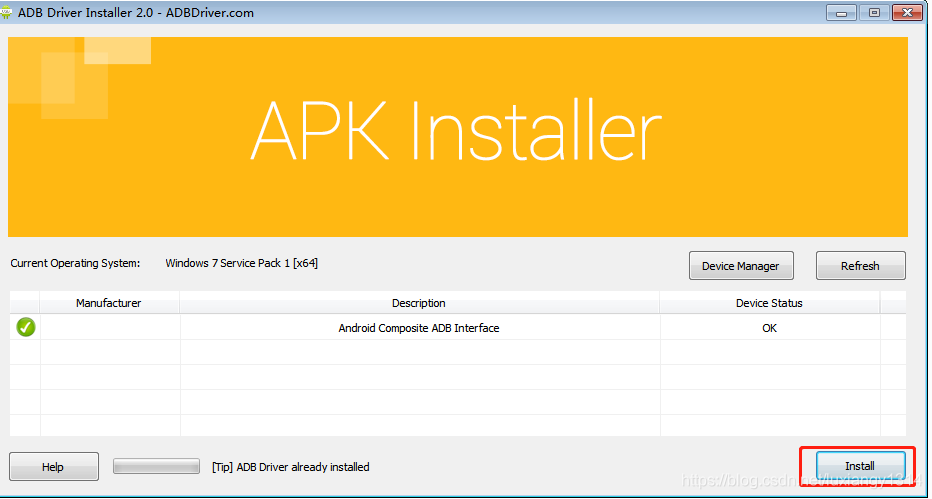
Task: Click the progress bar next to Help
Action: pyautogui.click(x=156, y=466)
